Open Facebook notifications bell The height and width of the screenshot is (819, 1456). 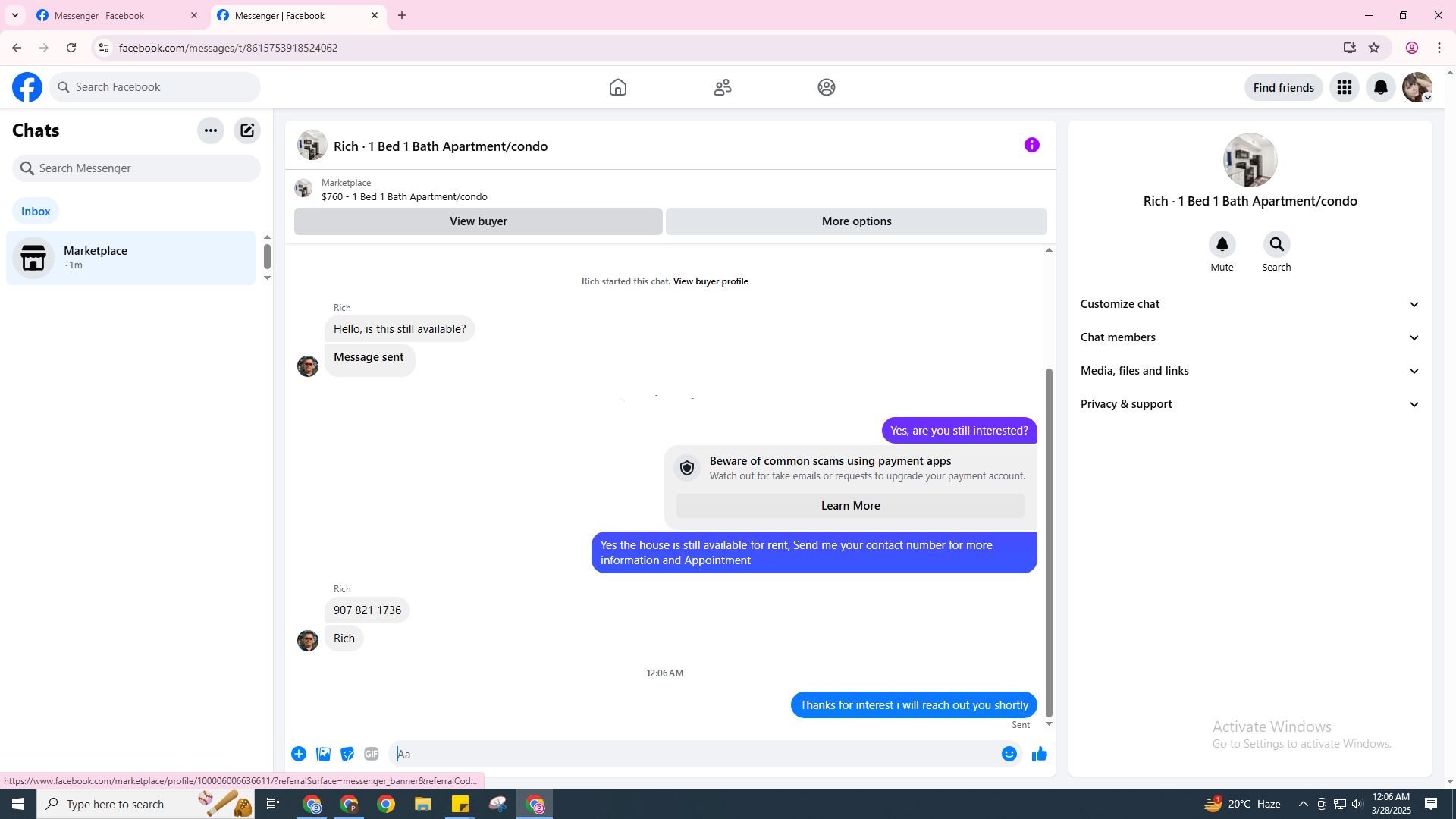point(1381,87)
